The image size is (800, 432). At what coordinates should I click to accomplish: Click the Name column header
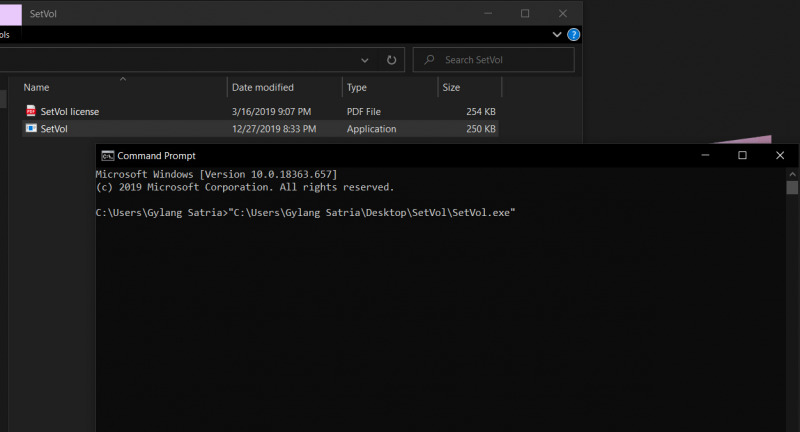[x=36, y=88]
